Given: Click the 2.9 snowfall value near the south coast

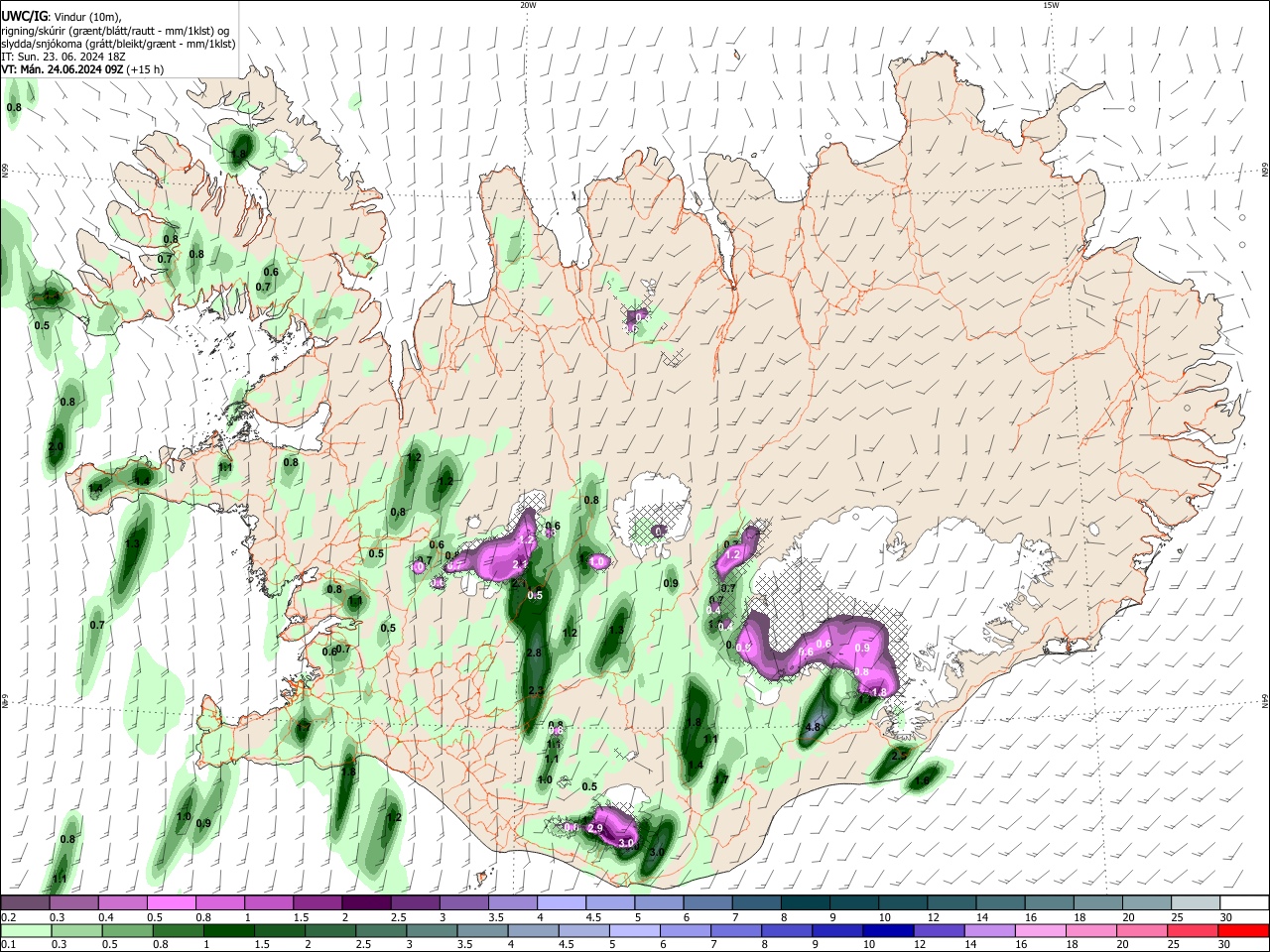Looking at the screenshot, I should tap(595, 827).
